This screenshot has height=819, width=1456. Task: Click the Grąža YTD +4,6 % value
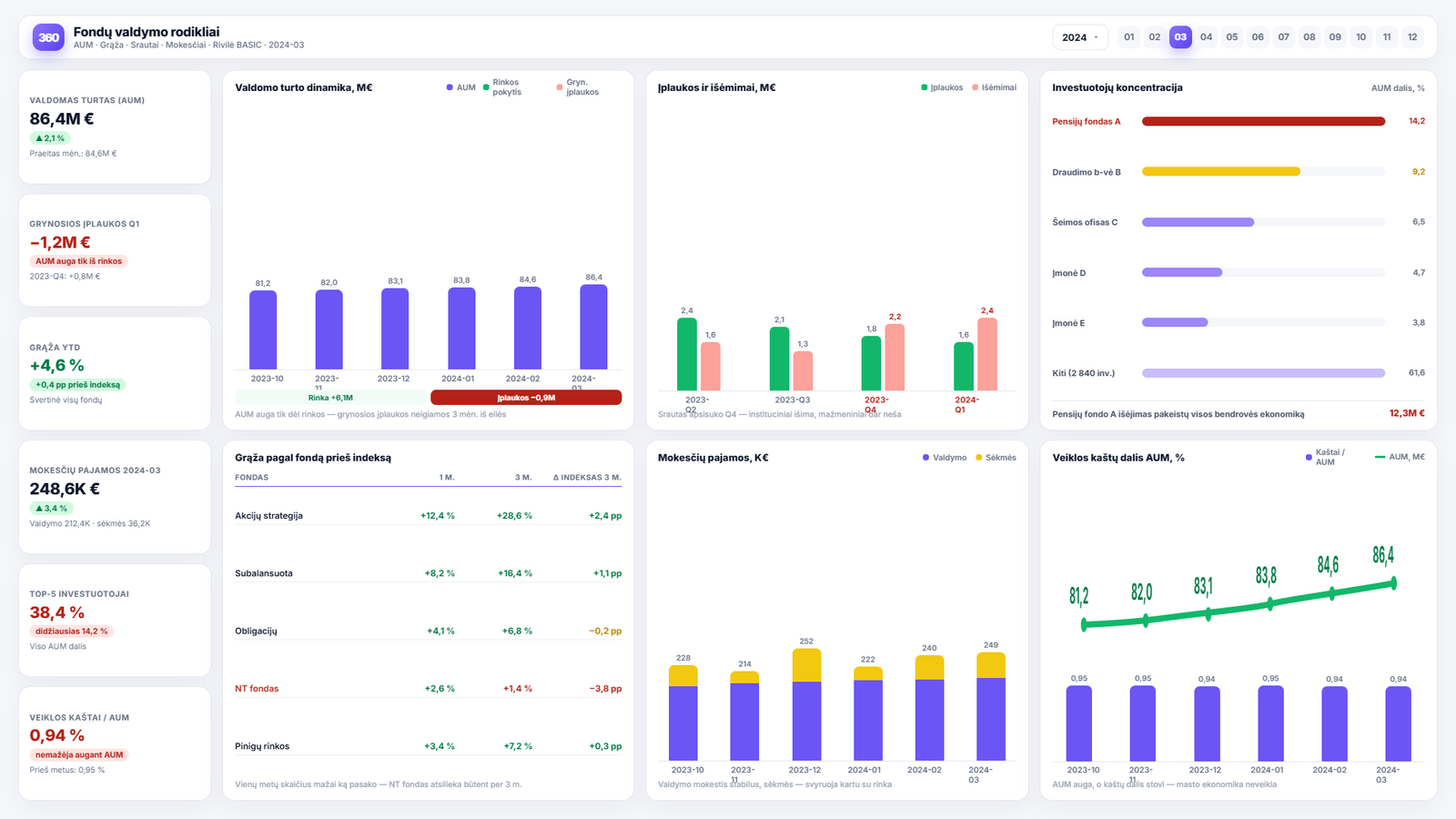56,366
